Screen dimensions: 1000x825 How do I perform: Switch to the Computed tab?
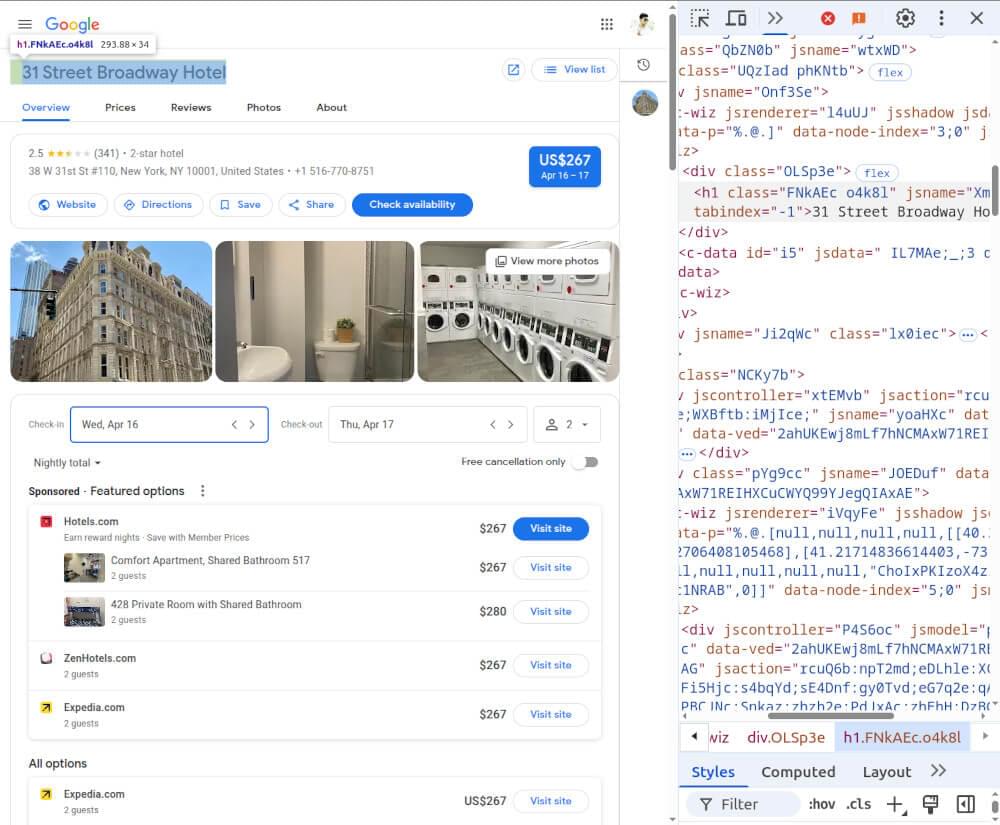pos(797,771)
